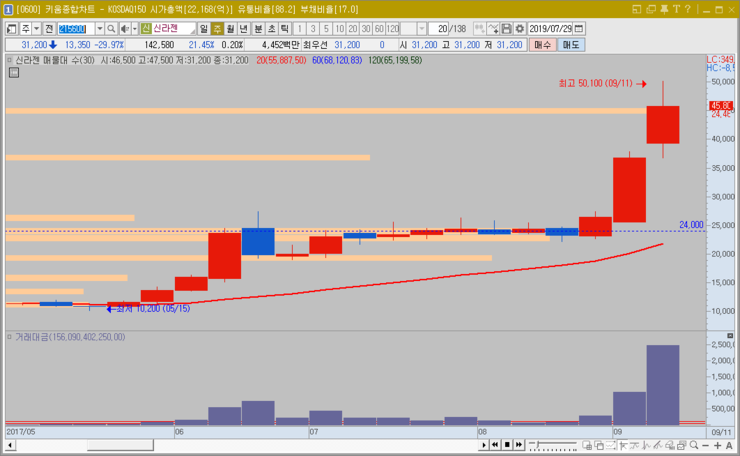
Task: Click the add line chart icon
Action: point(493,29)
